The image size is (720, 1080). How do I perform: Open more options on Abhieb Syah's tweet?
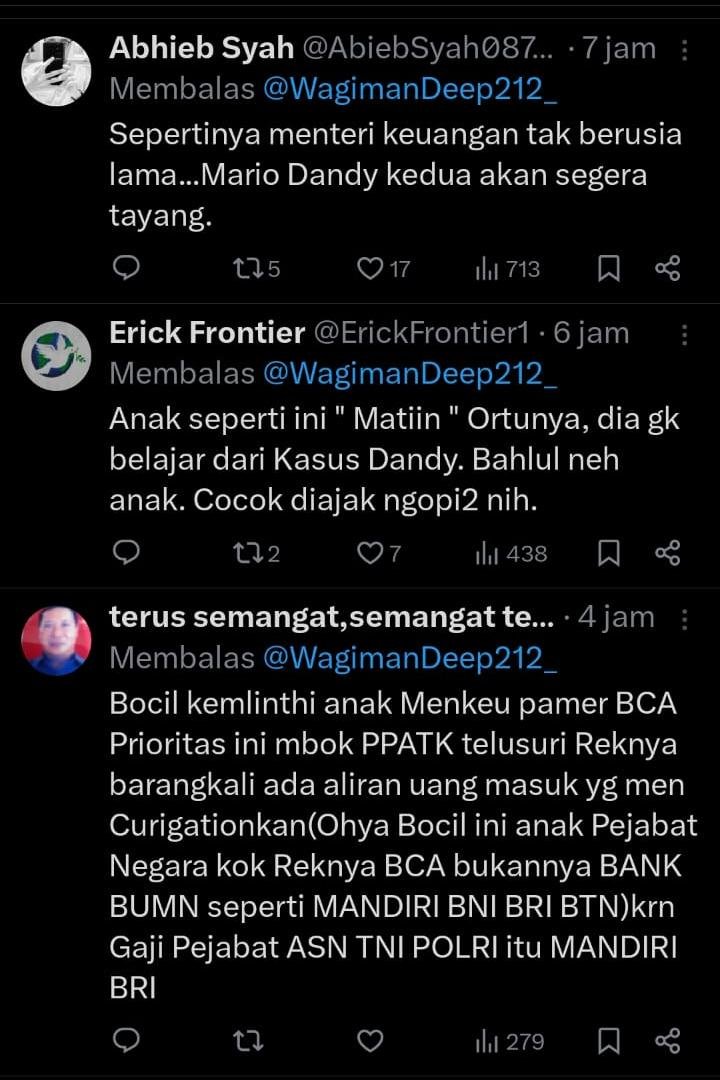(685, 50)
